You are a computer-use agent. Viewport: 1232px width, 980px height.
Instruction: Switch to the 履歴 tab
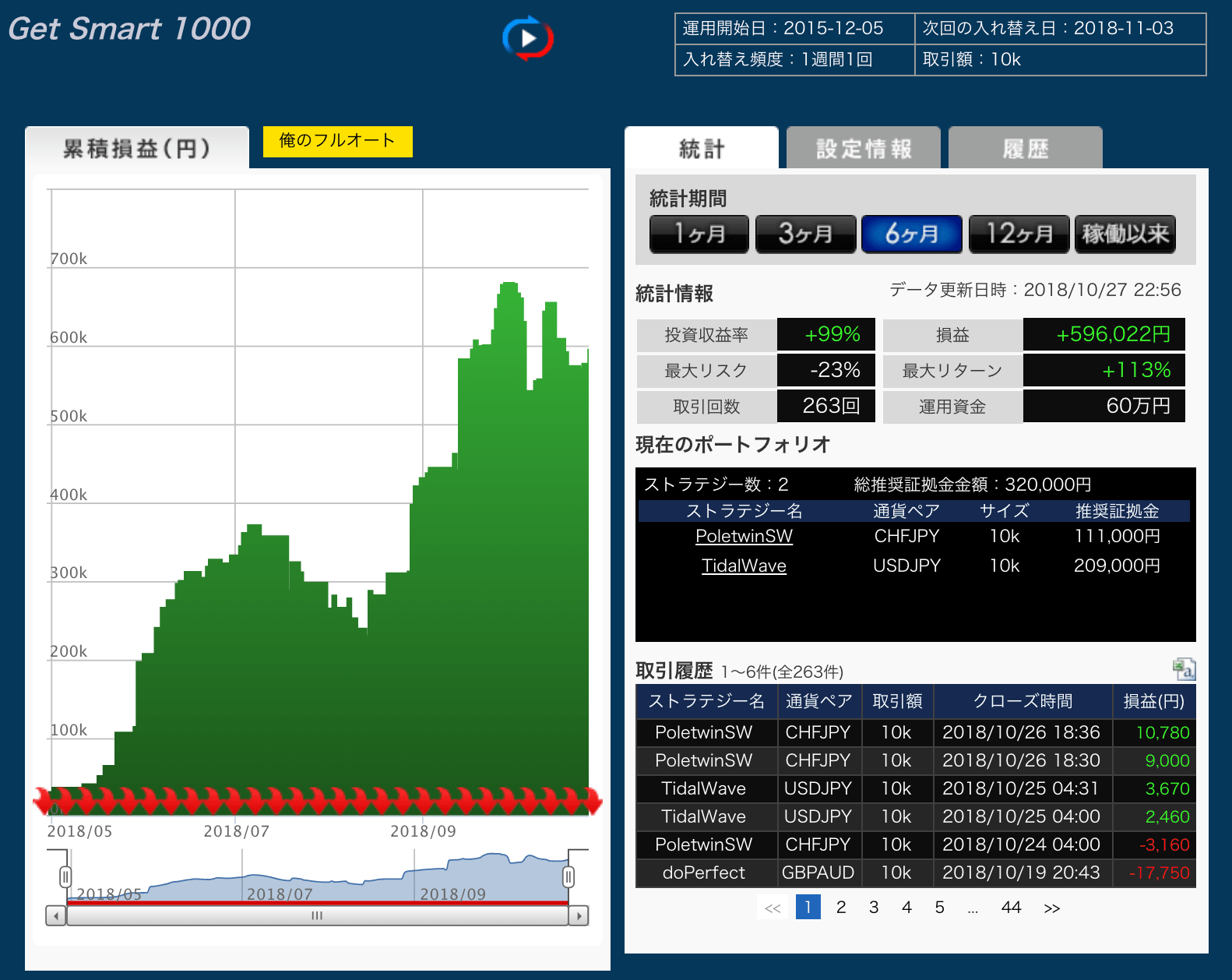click(1026, 148)
